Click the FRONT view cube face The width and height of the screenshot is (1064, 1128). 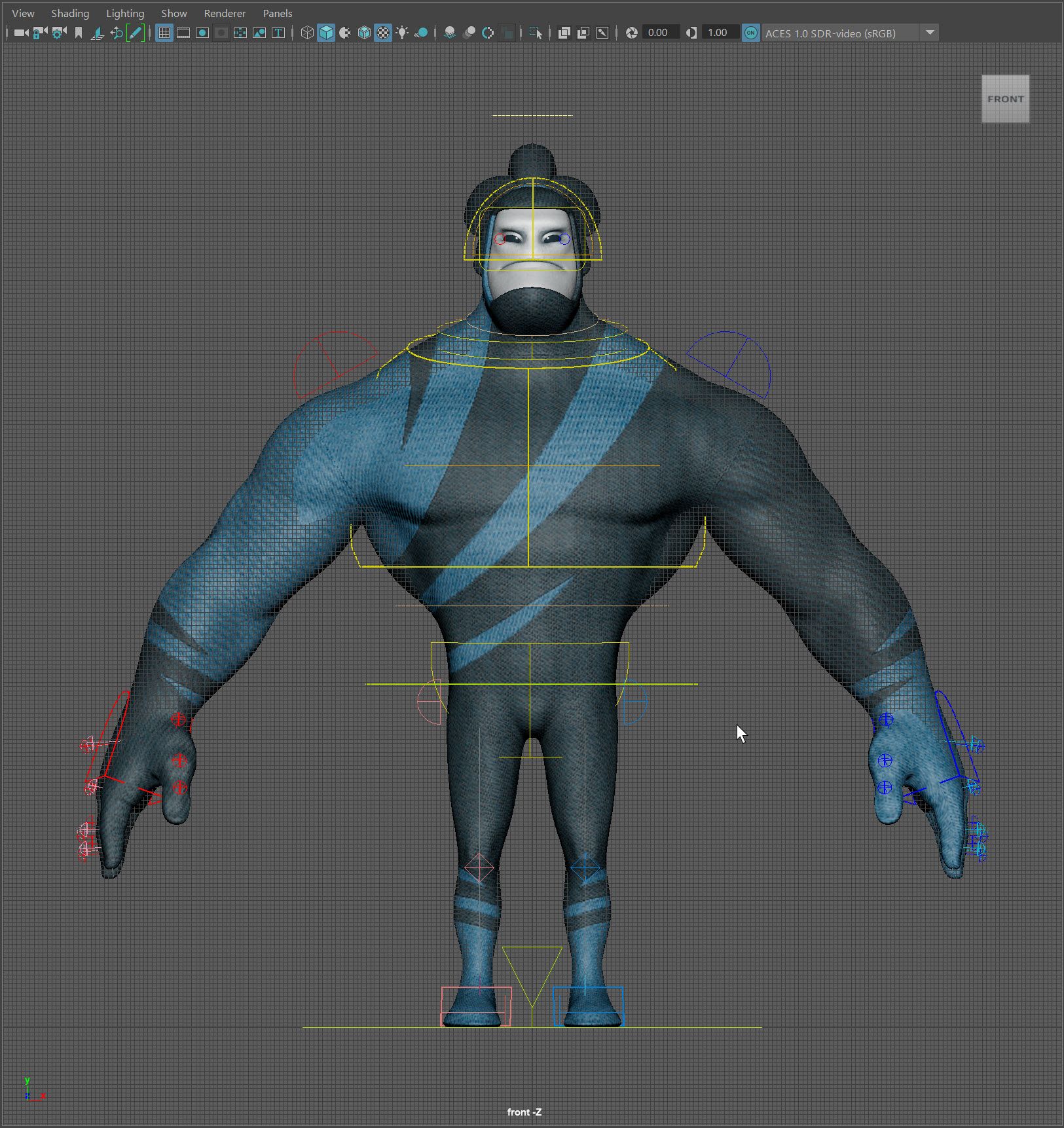[1005, 99]
